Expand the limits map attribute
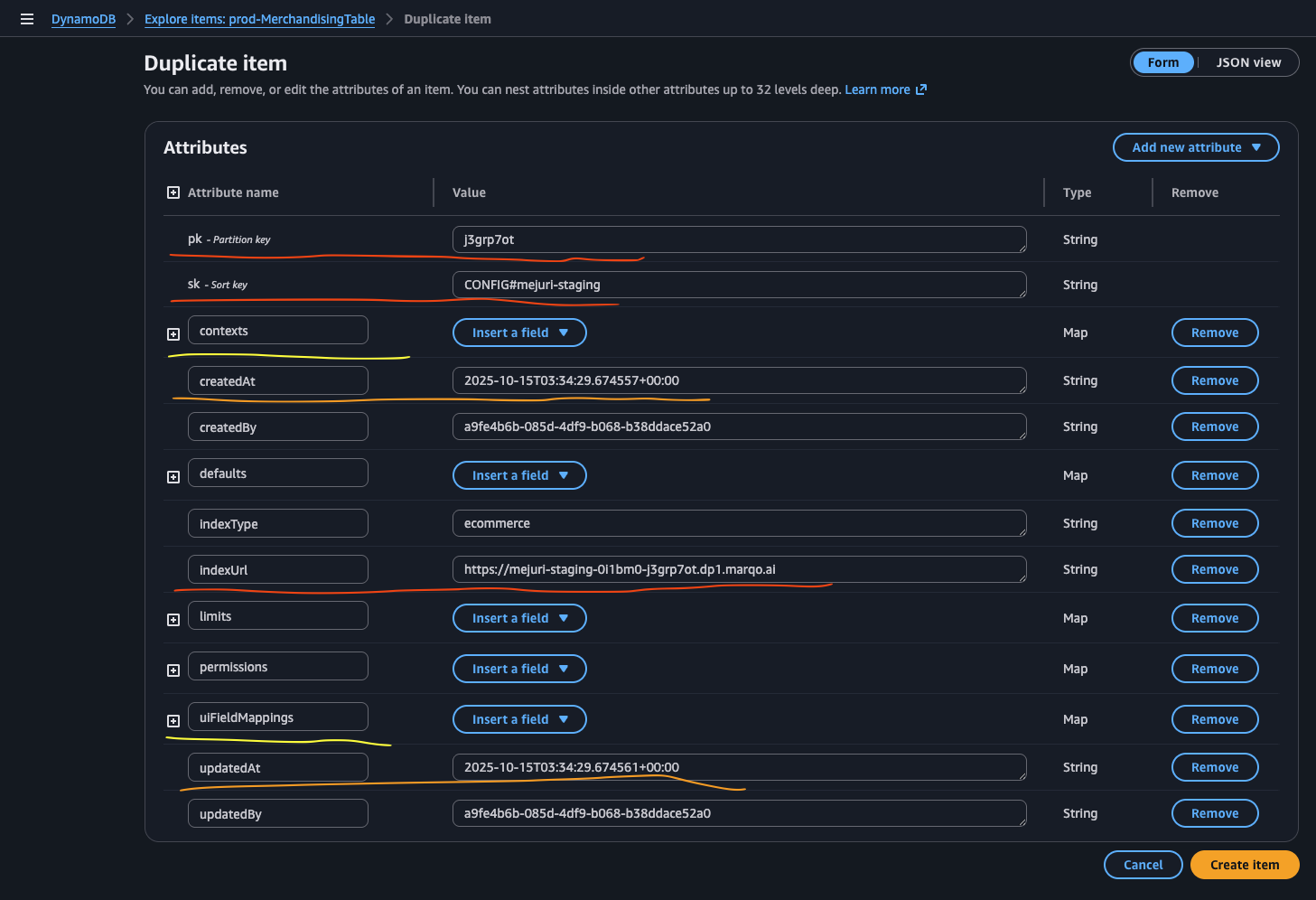Screen dimensions: 1316x900 173,620
